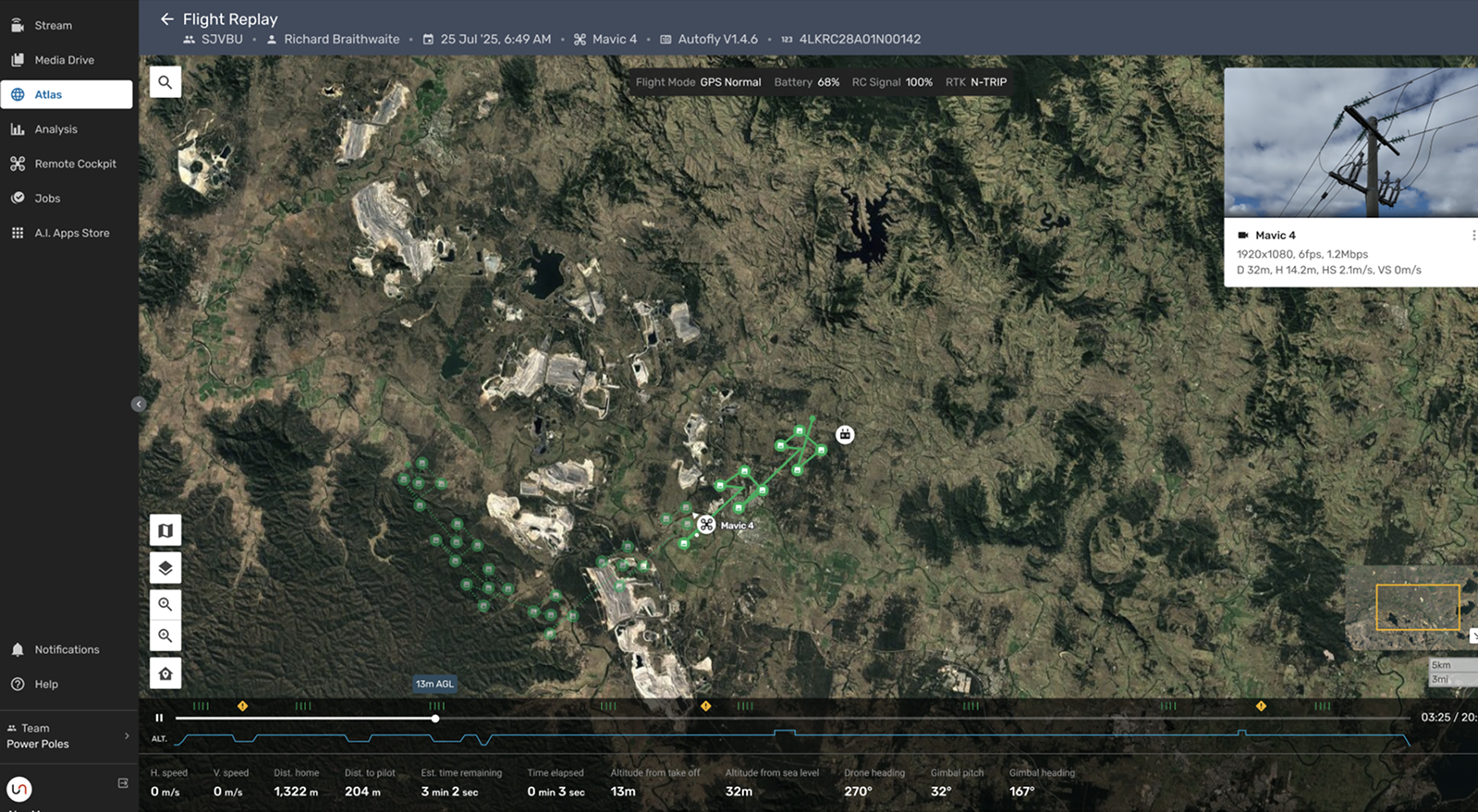Switch to Remote Cockpit

[67, 164]
